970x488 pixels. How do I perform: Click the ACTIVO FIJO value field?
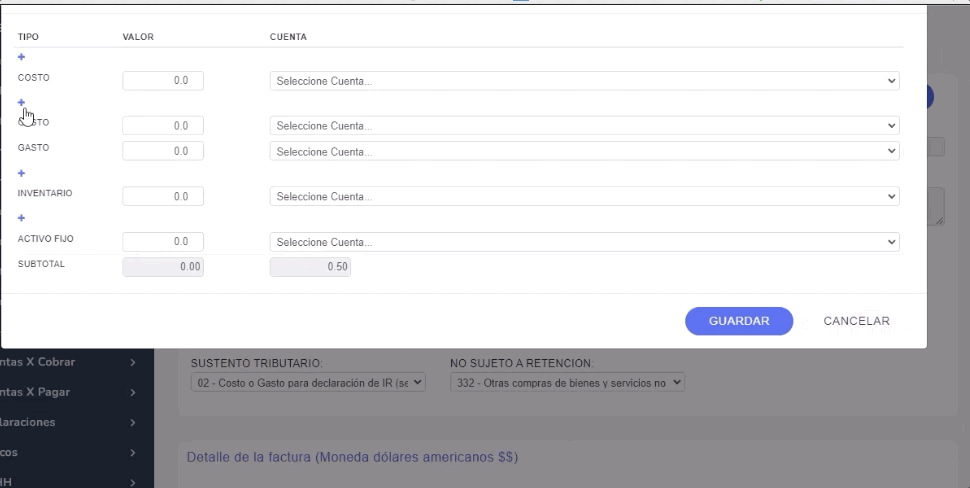(163, 242)
